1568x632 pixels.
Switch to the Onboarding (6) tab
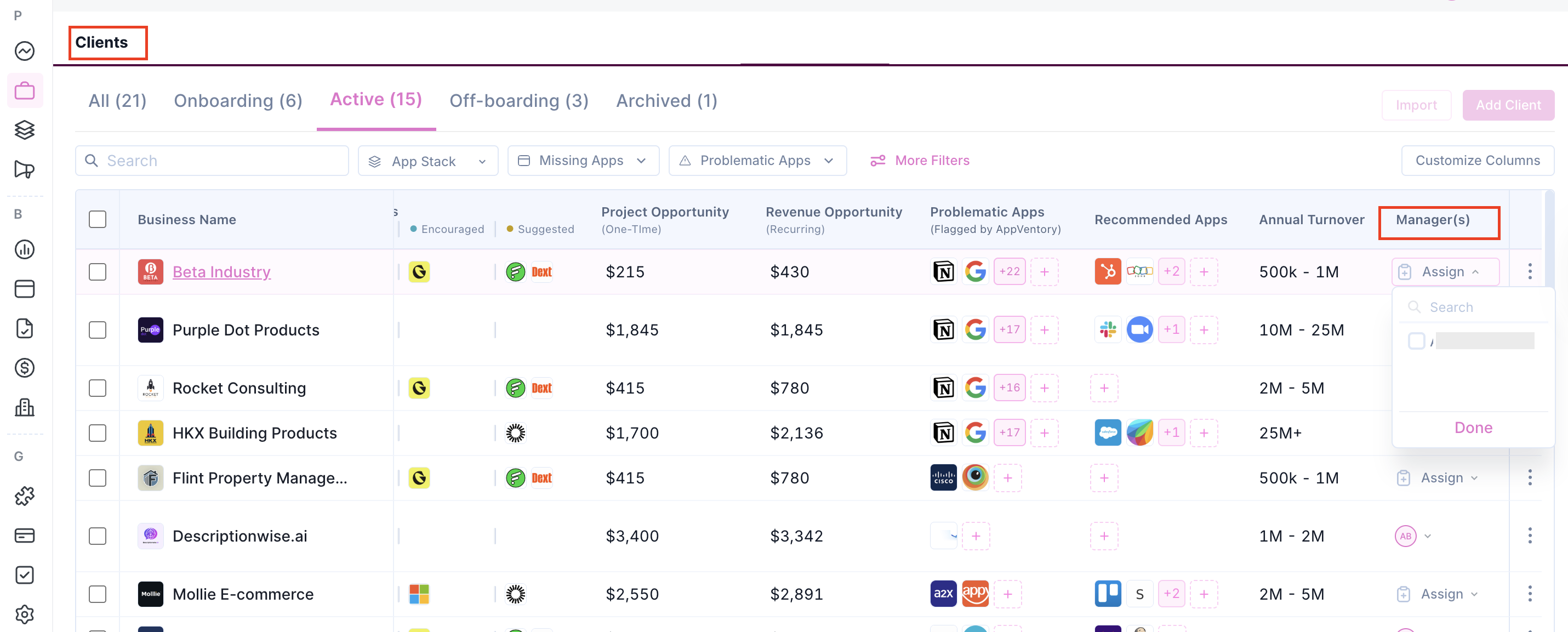coord(238,101)
